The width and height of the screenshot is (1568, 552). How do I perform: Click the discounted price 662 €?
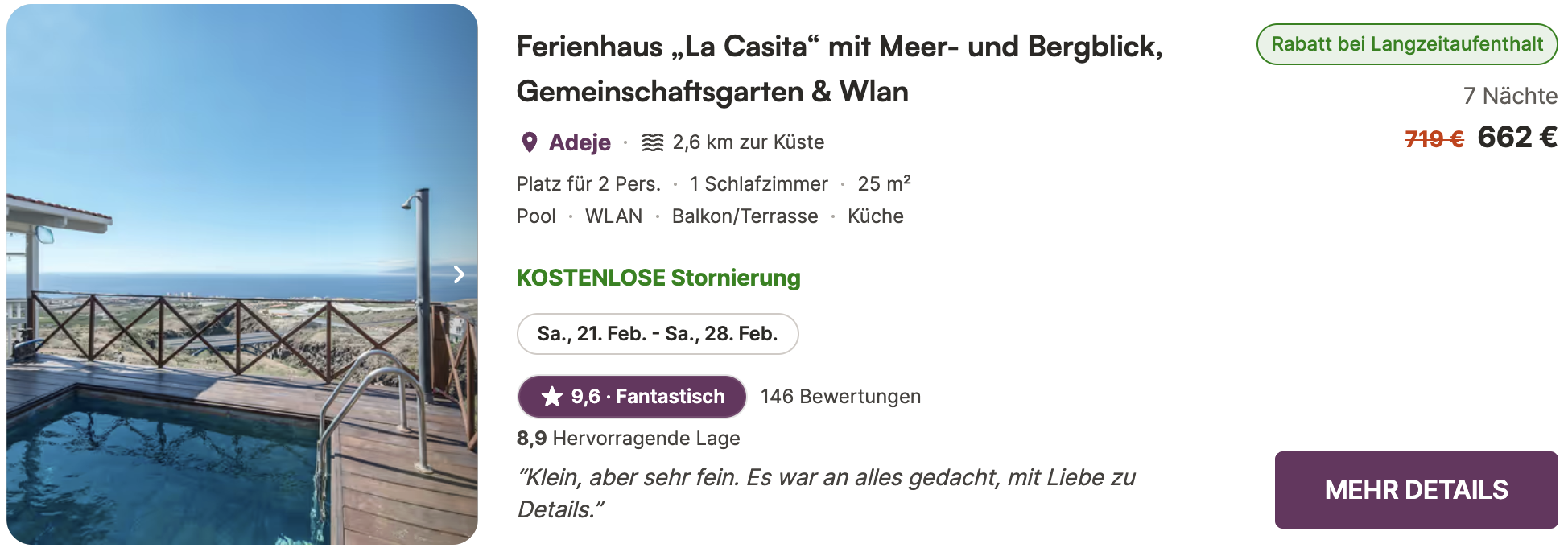pos(1516,138)
